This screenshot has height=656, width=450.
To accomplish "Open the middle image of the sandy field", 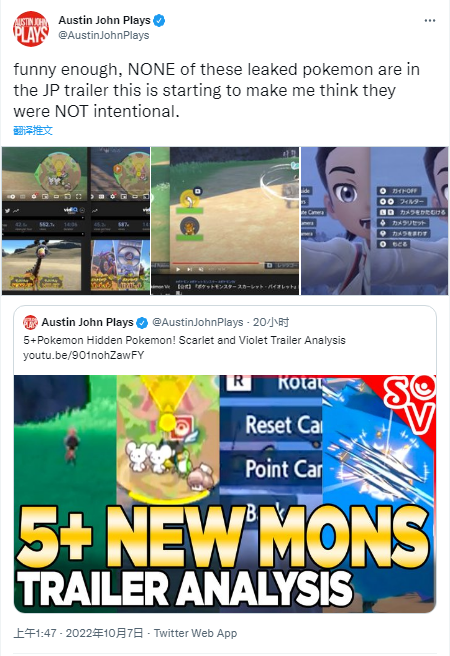I will 225,221.
